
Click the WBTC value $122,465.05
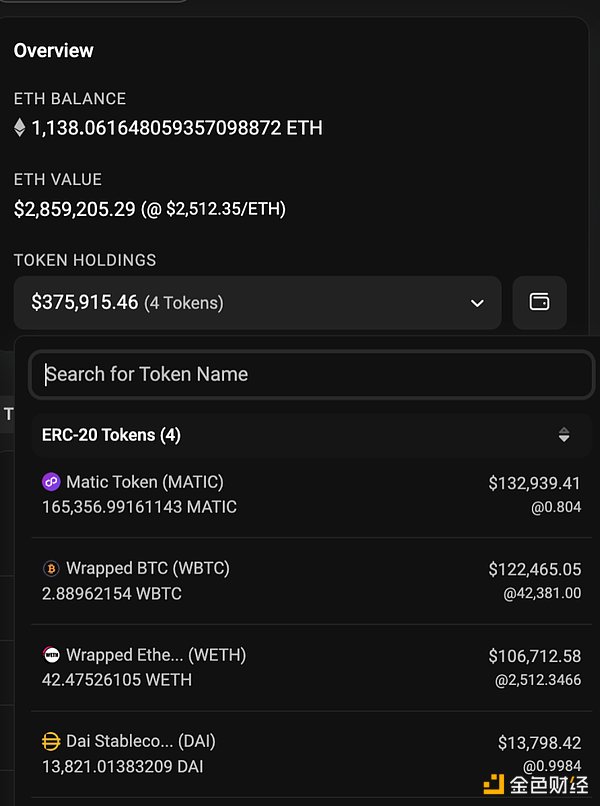click(x=534, y=569)
